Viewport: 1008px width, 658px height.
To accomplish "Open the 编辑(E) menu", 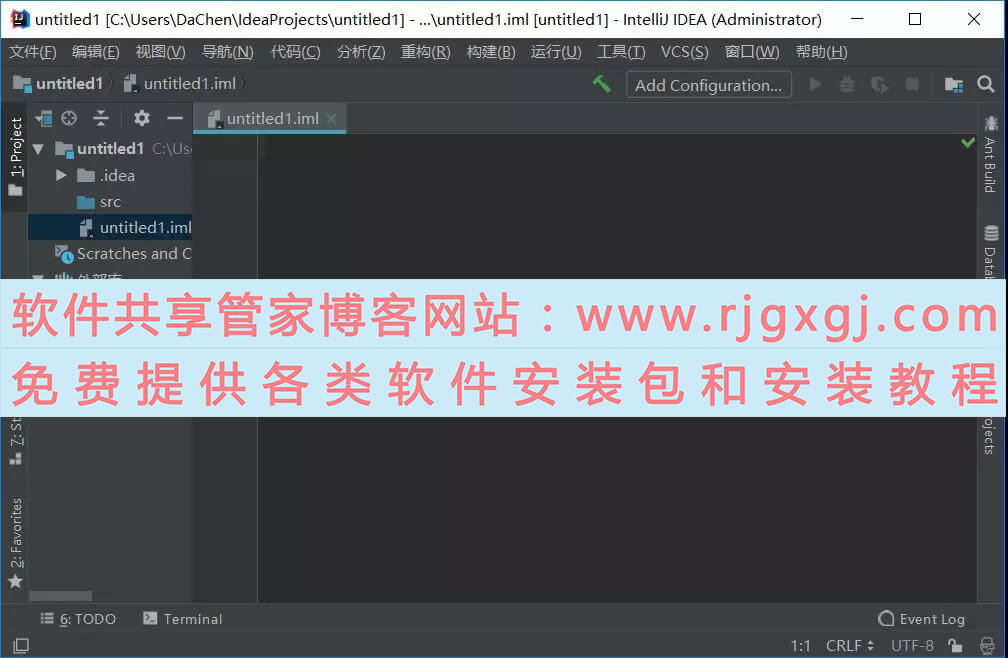I will point(96,51).
